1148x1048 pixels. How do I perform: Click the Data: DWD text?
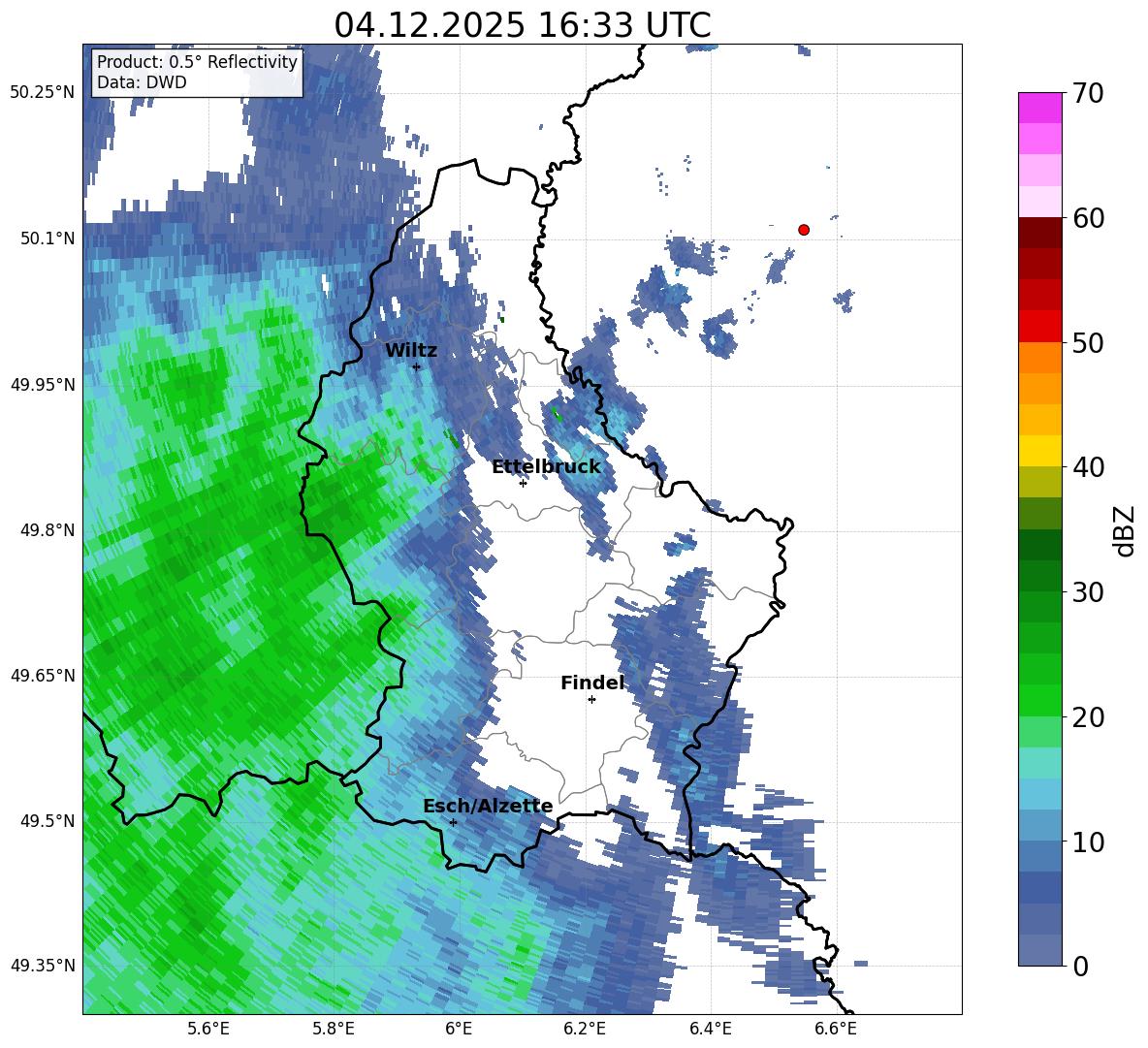pyautogui.click(x=142, y=82)
